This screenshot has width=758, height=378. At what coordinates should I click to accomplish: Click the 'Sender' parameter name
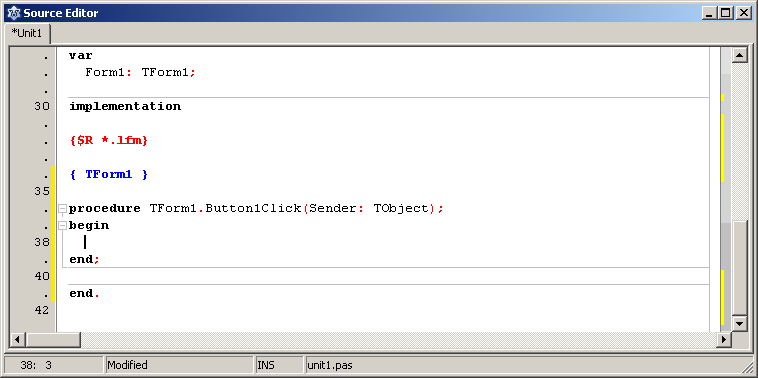click(333, 209)
